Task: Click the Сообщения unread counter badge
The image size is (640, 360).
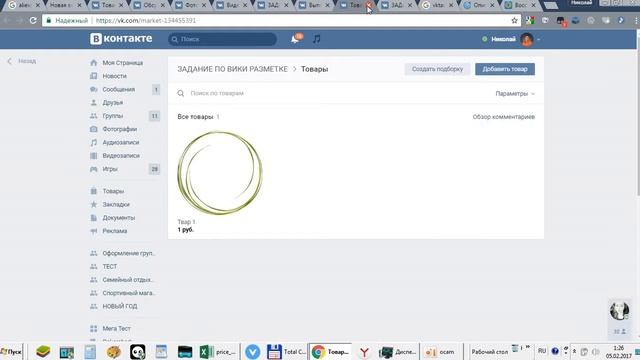Action: (156, 89)
